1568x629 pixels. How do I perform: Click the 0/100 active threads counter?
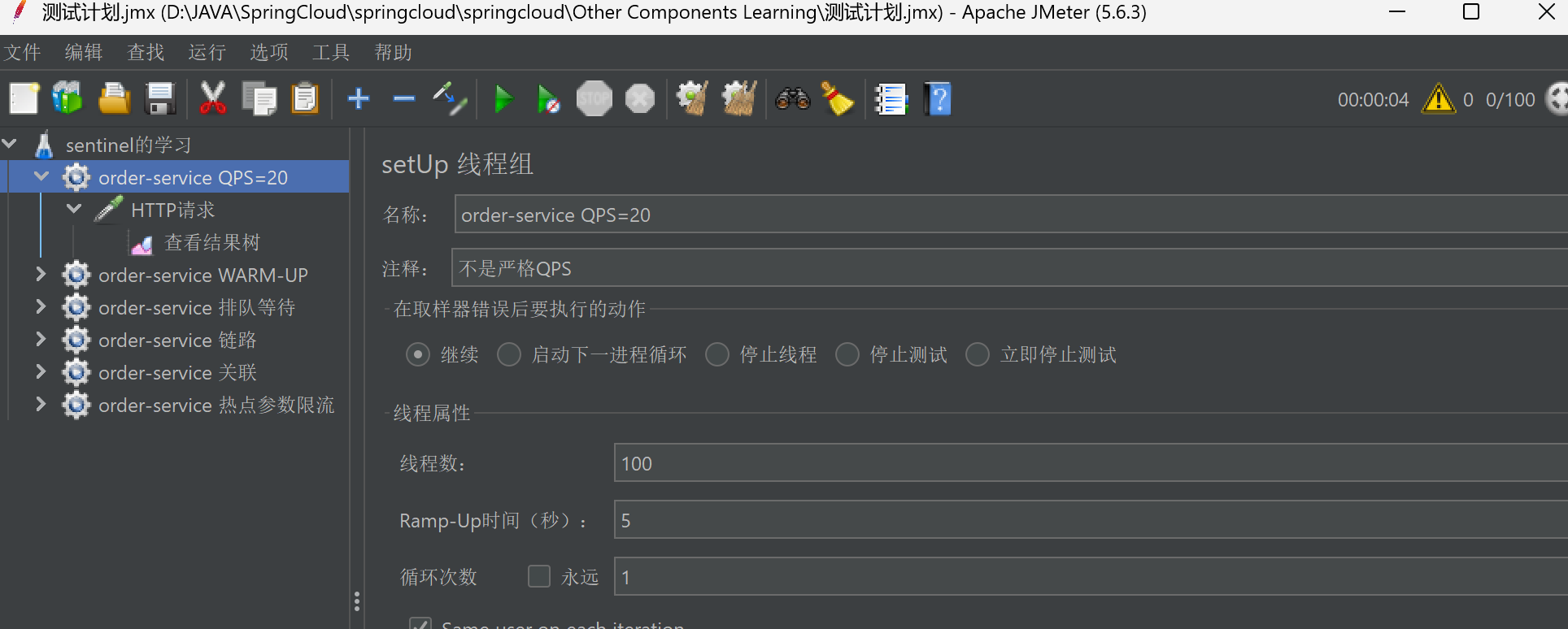[x=1510, y=99]
